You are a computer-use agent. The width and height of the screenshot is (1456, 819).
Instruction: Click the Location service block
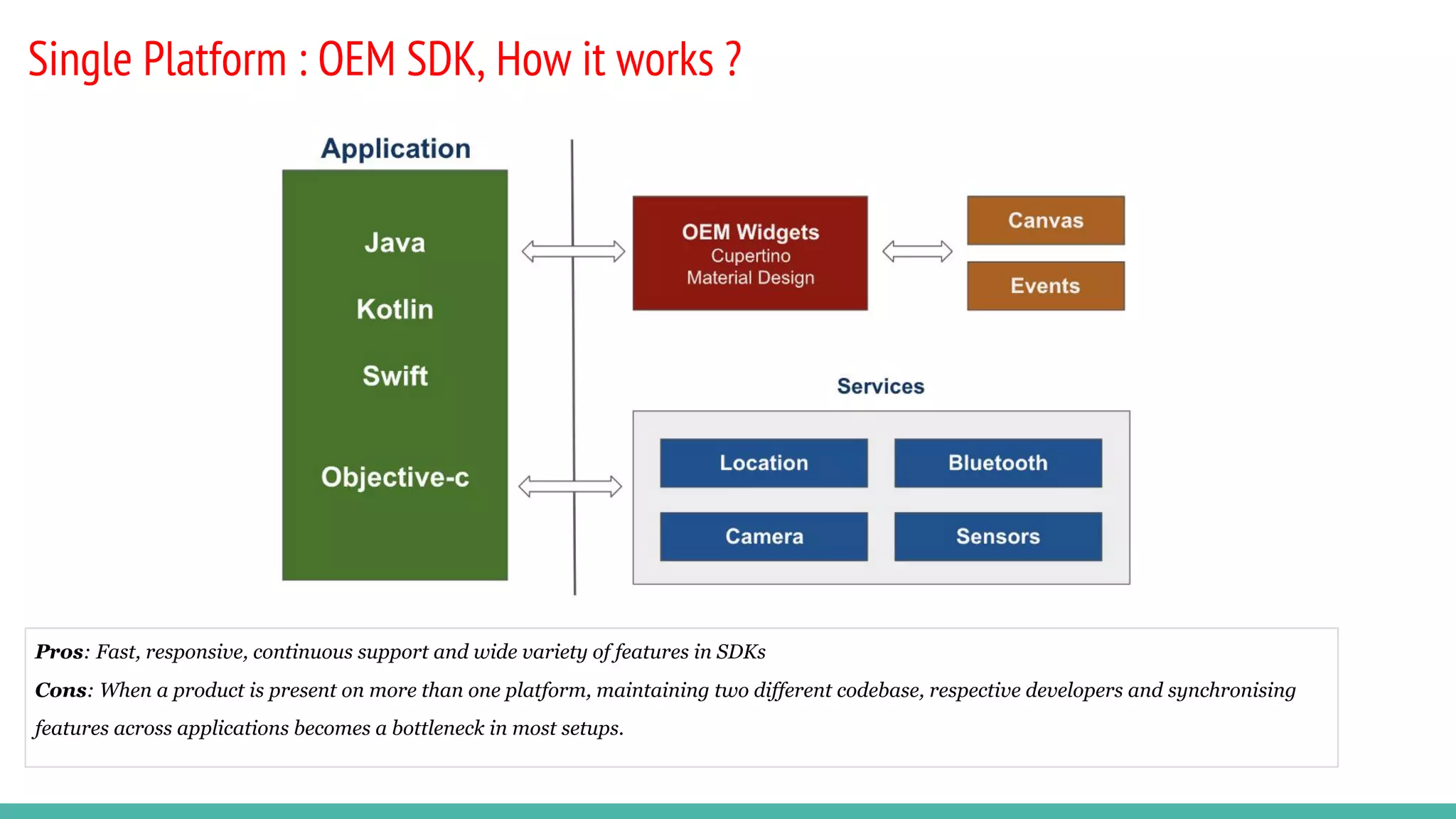pyautogui.click(x=764, y=463)
